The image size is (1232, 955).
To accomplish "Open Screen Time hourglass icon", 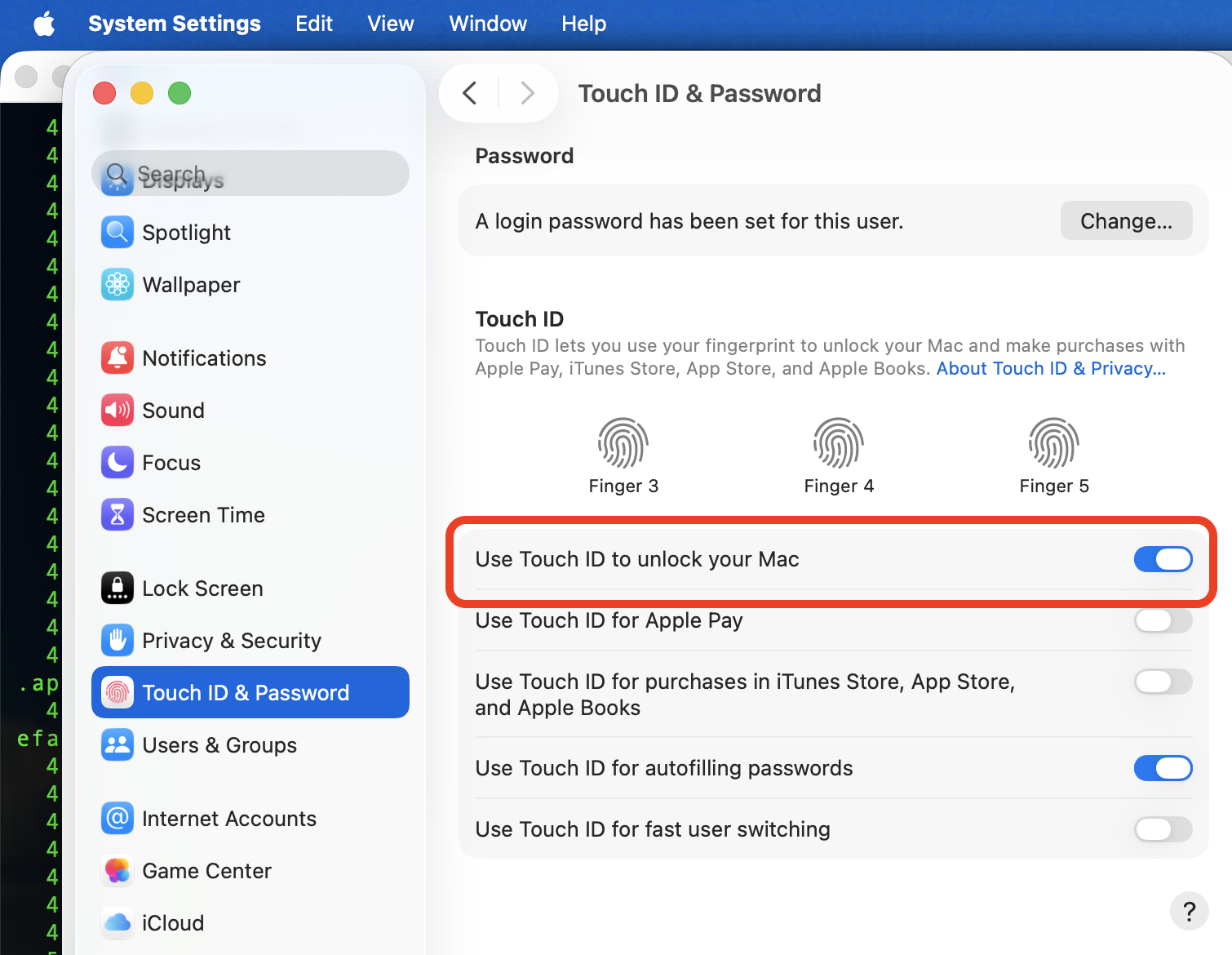I will 117,515.
